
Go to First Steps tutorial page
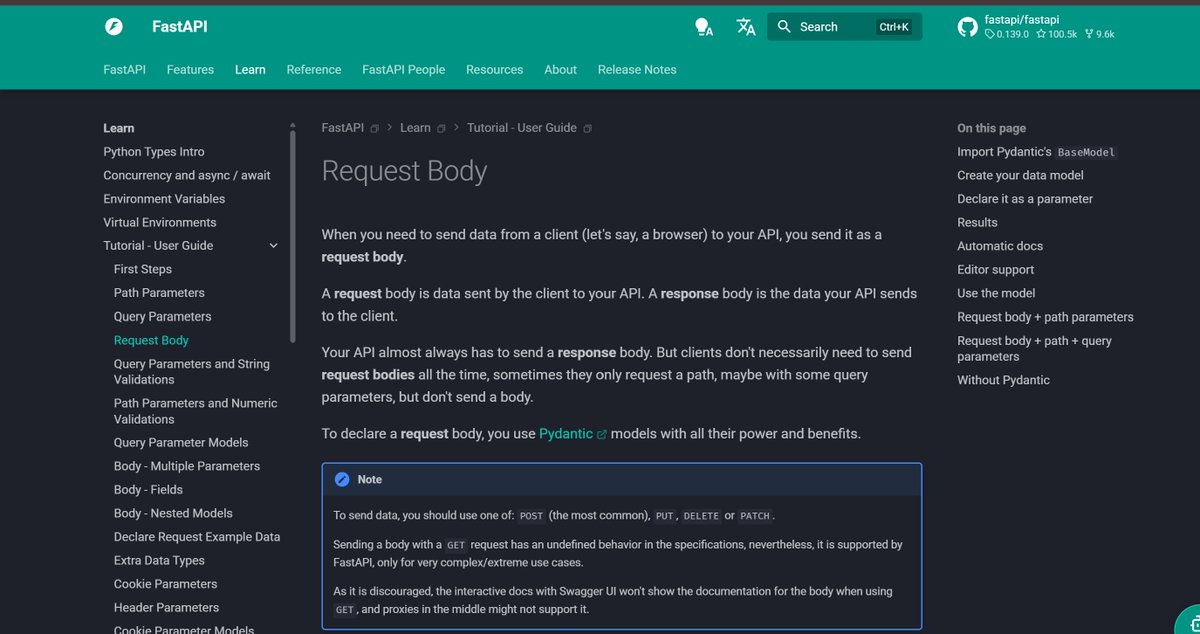pos(143,269)
